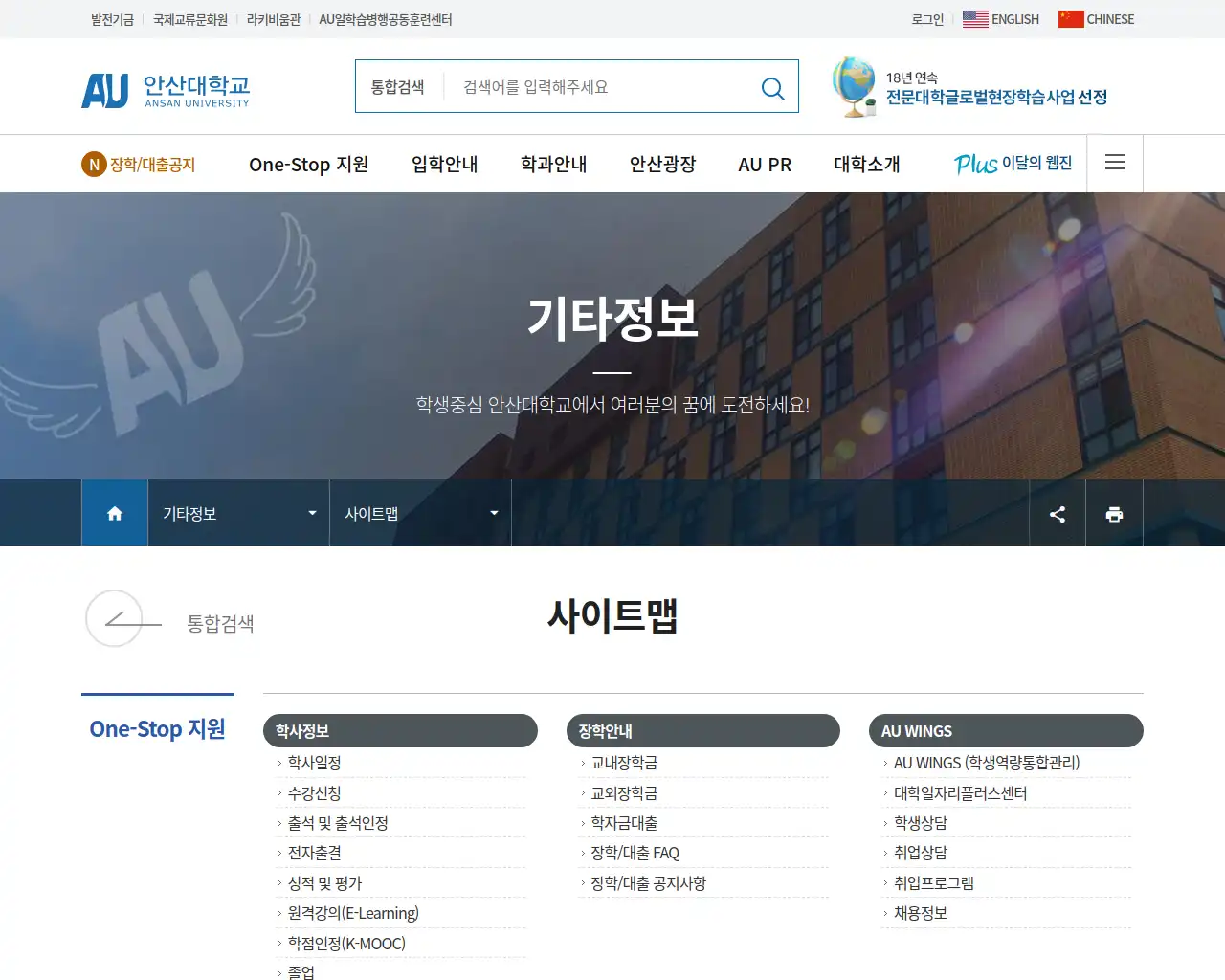This screenshot has width=1225, height=980.
Task: Click the search magnifier icon
Action: (772, 87)
